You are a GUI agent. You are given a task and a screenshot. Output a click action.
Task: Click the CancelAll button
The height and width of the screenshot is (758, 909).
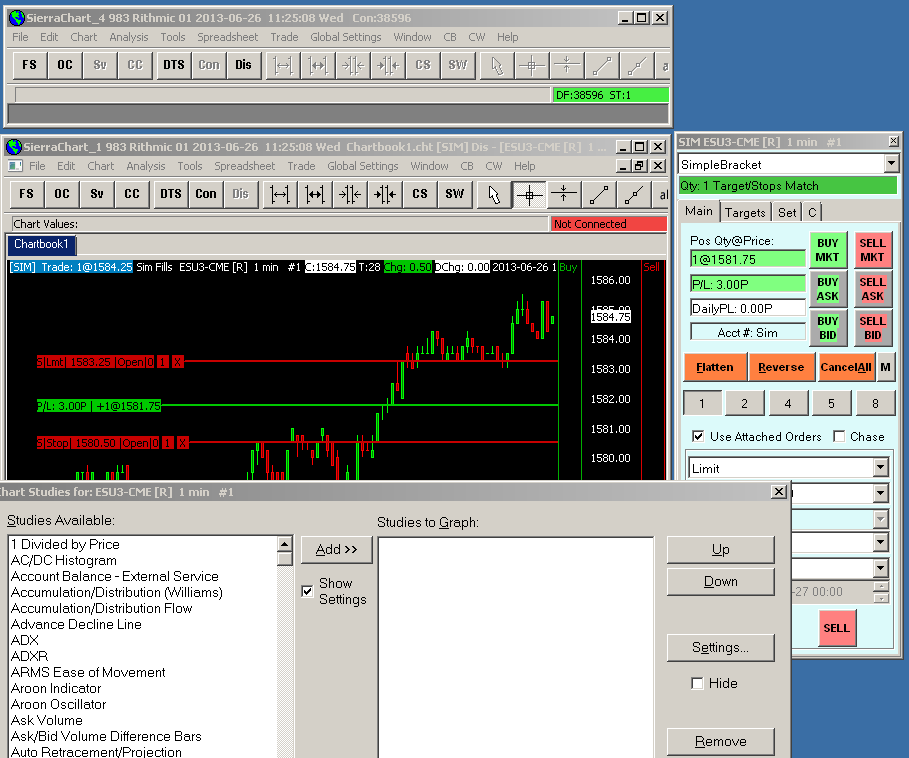846,367
